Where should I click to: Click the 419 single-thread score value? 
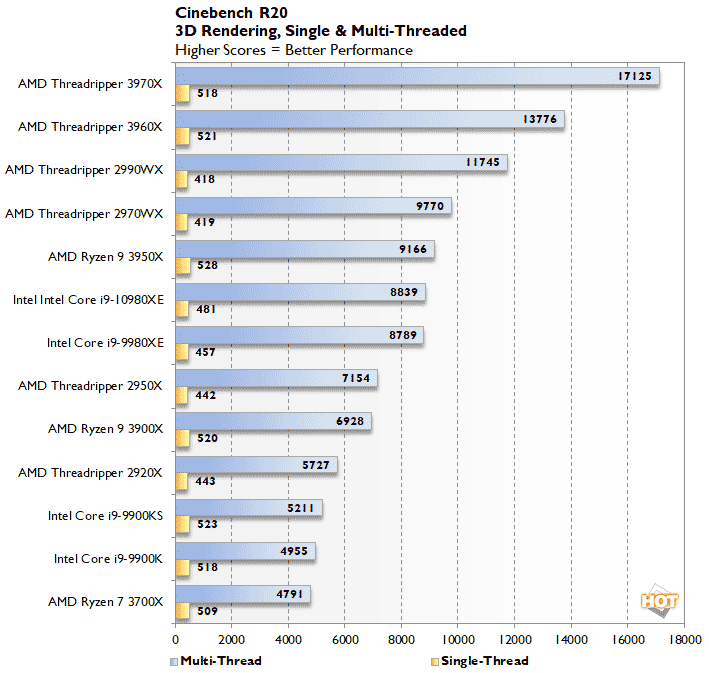click(x=204, y=222)
